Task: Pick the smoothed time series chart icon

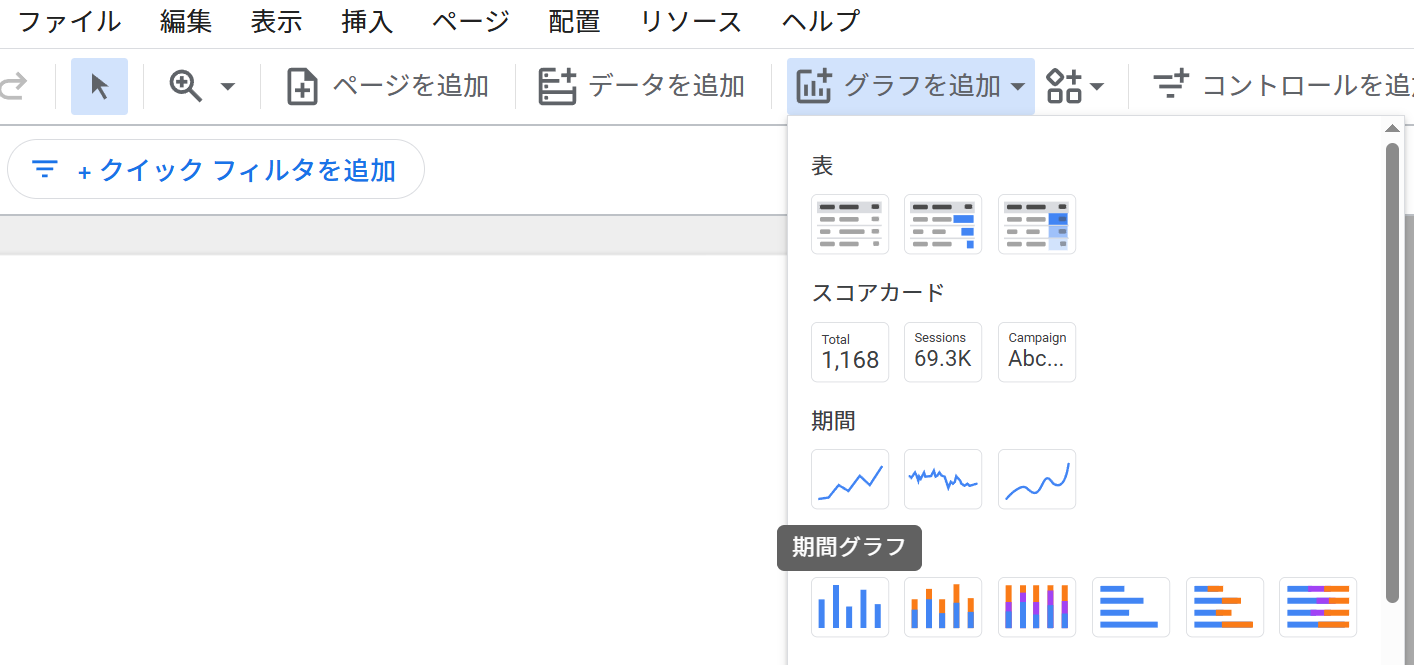Action: point(1036,479)
